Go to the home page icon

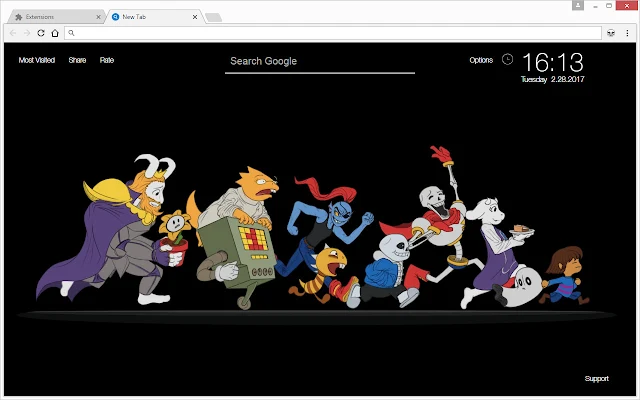pyautogui.click(x=55, y=33)
